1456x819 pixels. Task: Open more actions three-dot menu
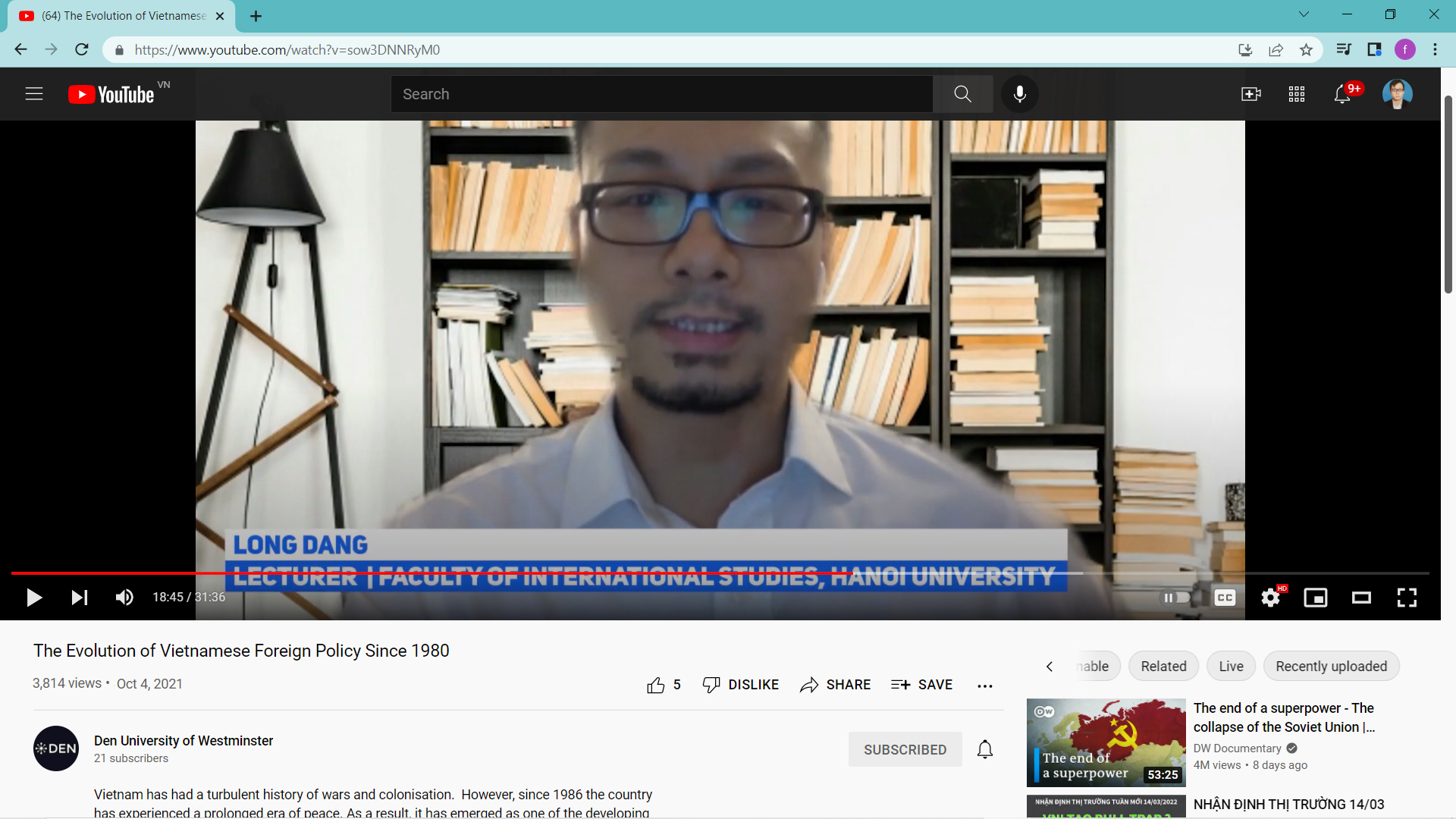click(x=985, y=686)
